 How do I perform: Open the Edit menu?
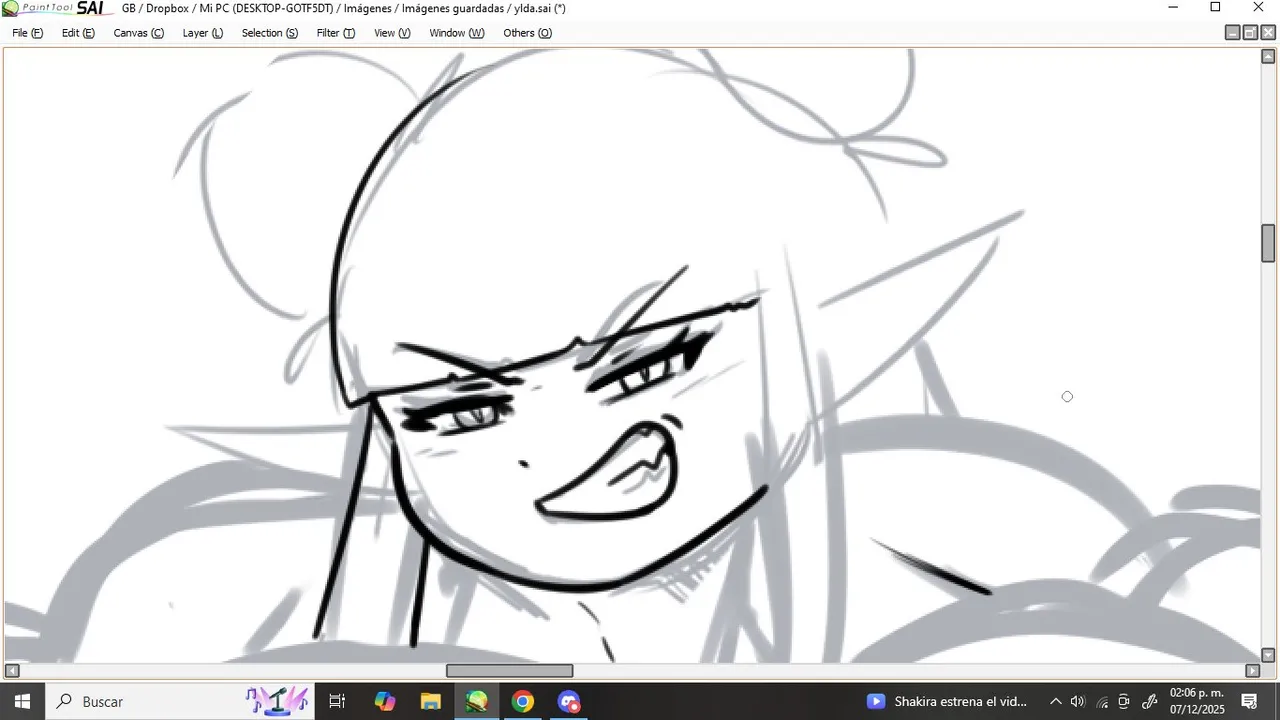coord(78,33)
